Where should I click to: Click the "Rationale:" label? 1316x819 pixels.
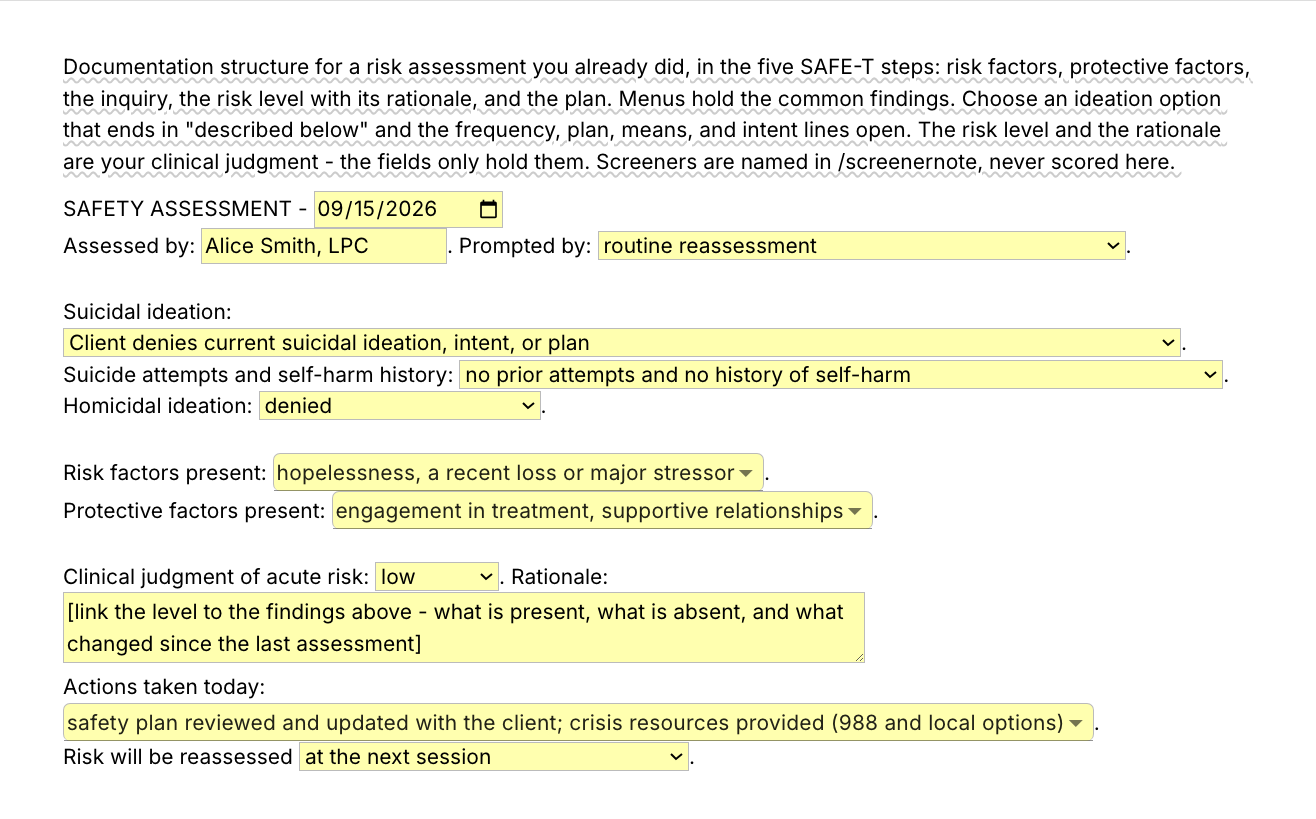pyautogui.click(x=560, y=577)
